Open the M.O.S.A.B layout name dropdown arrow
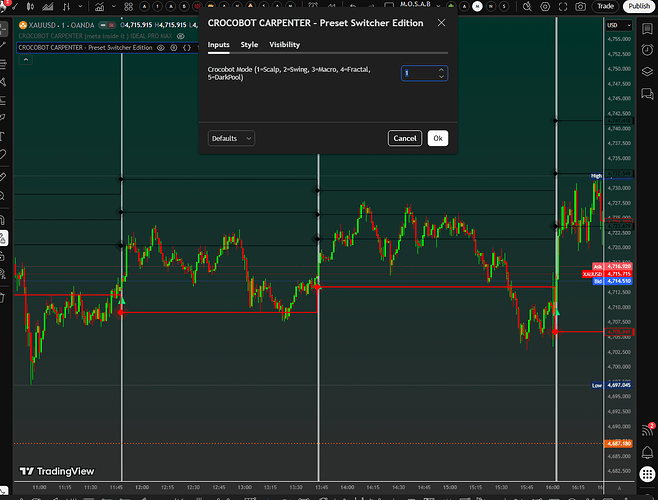This screenshot has width=658, height=500. [x=439, y=6]
